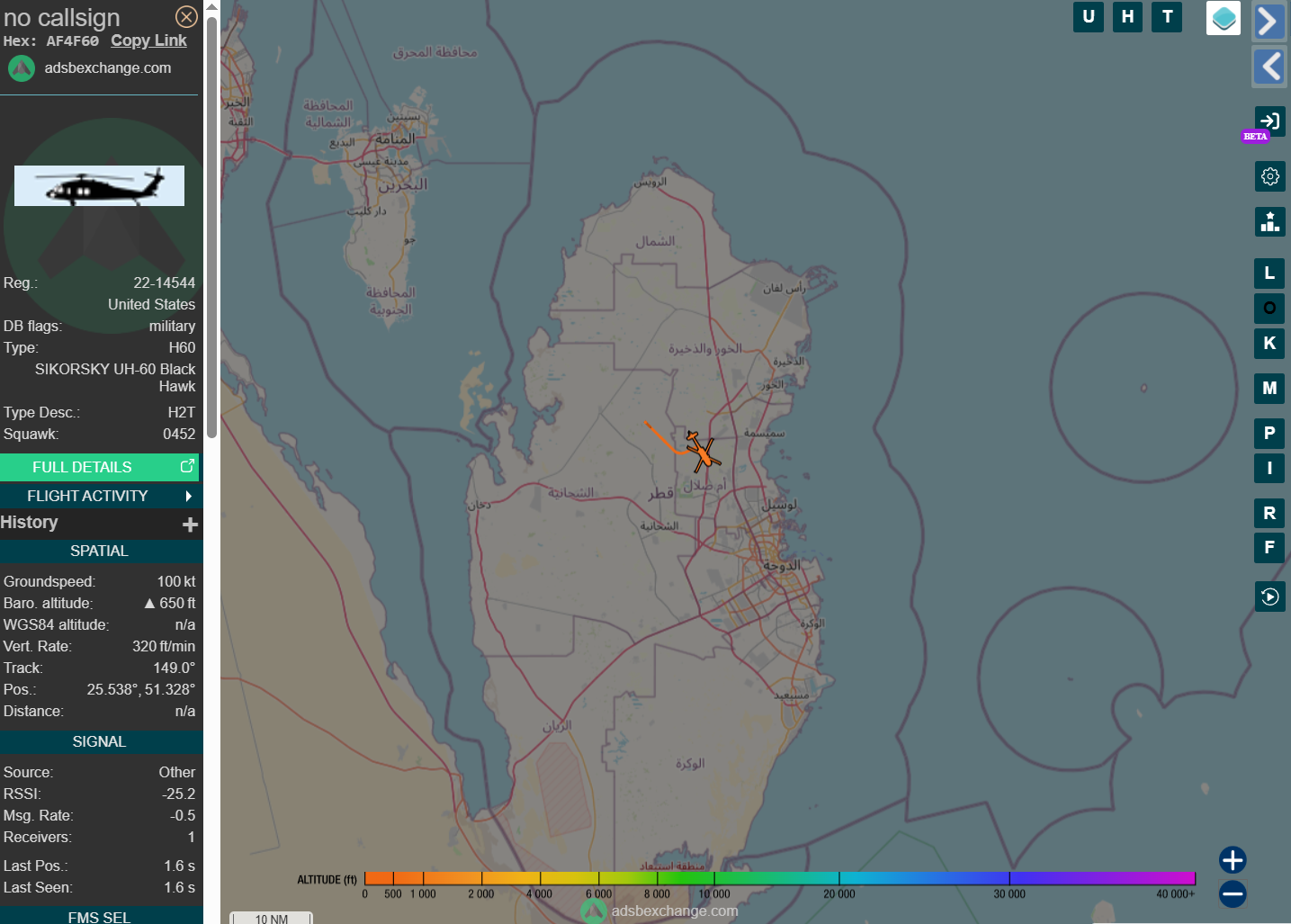Click the position 25.538°, 51.328°
Viewport: 1291px width, 924px height.
(x=141, y=689)
